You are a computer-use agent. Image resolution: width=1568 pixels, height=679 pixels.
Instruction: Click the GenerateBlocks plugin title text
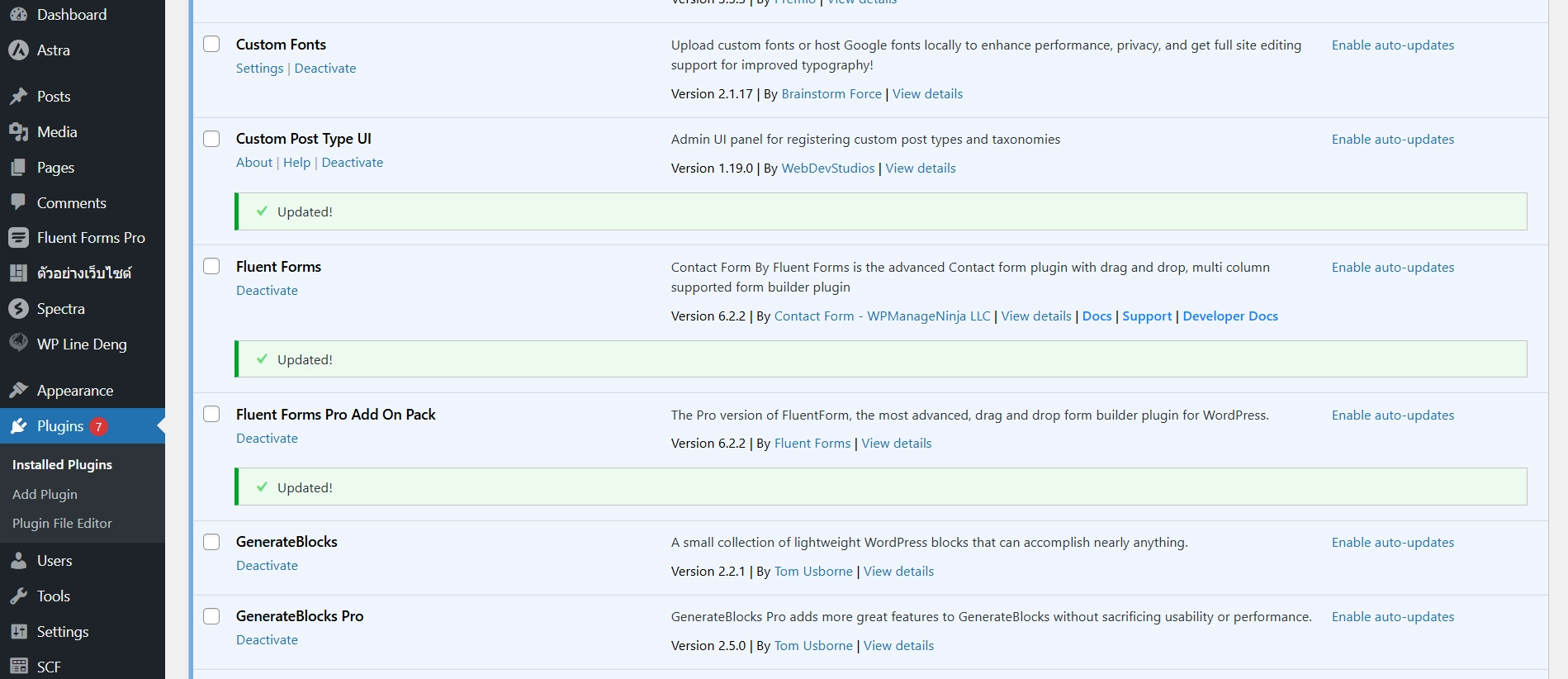(287, 541)
